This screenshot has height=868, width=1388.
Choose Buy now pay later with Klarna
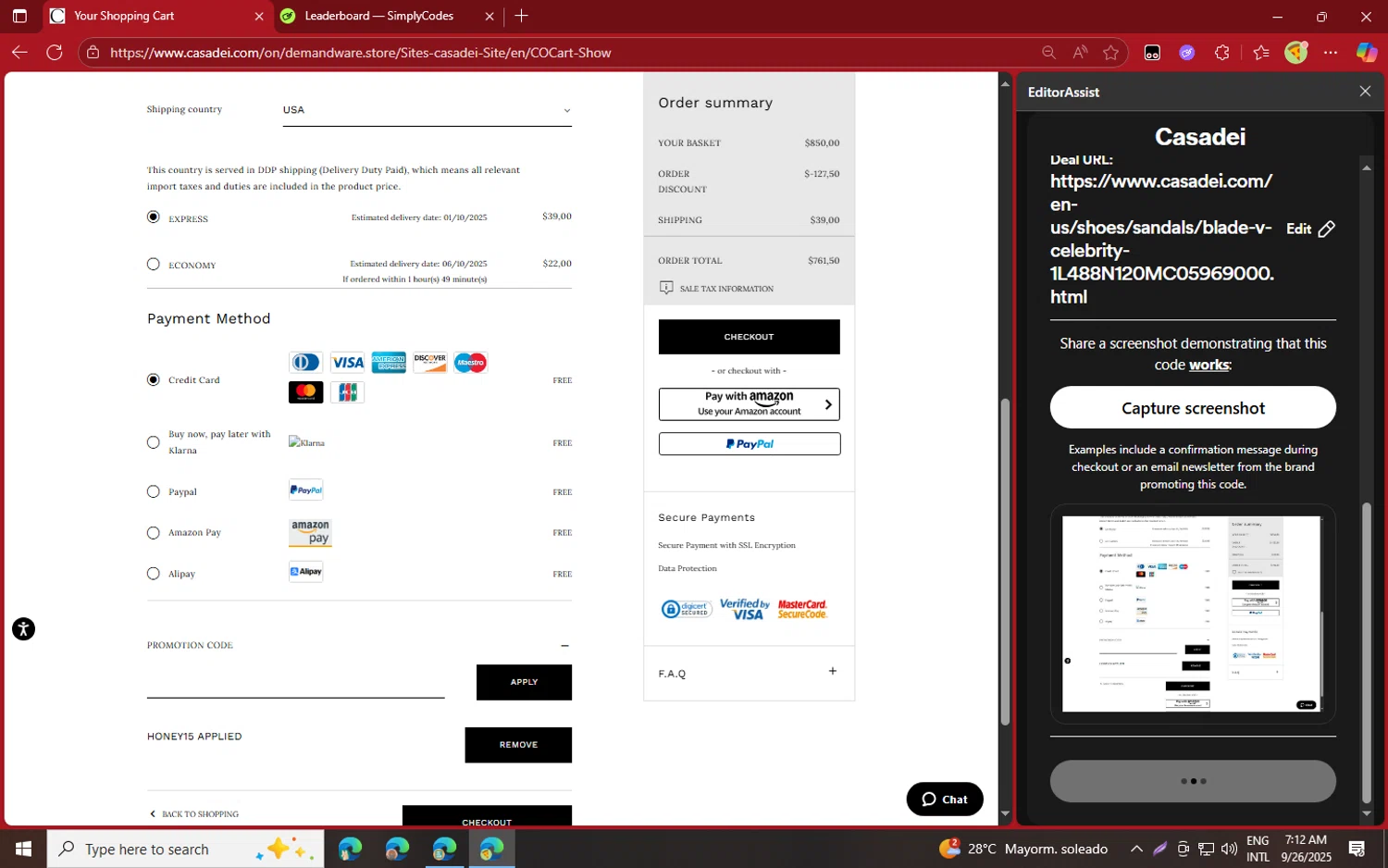[x=154, y=442]
